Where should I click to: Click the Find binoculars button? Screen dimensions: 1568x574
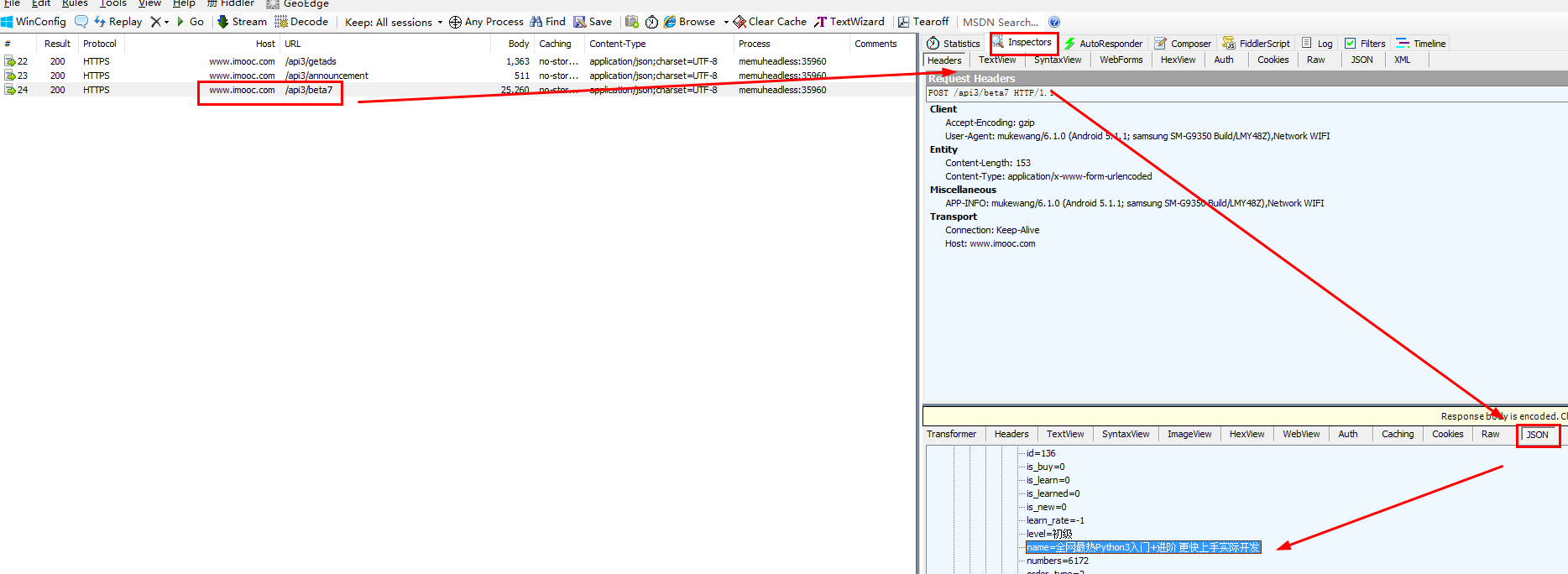click(547, 22)
